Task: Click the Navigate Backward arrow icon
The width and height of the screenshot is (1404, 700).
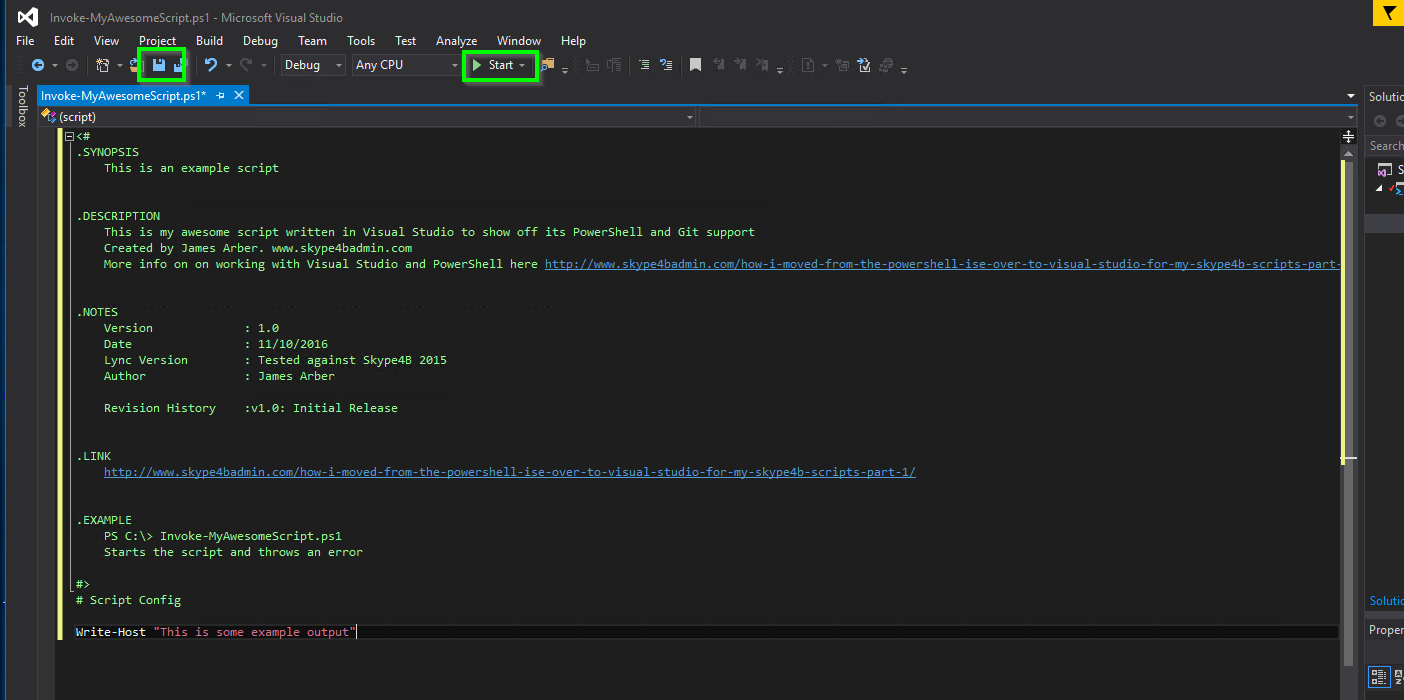Action: [38, 65]
